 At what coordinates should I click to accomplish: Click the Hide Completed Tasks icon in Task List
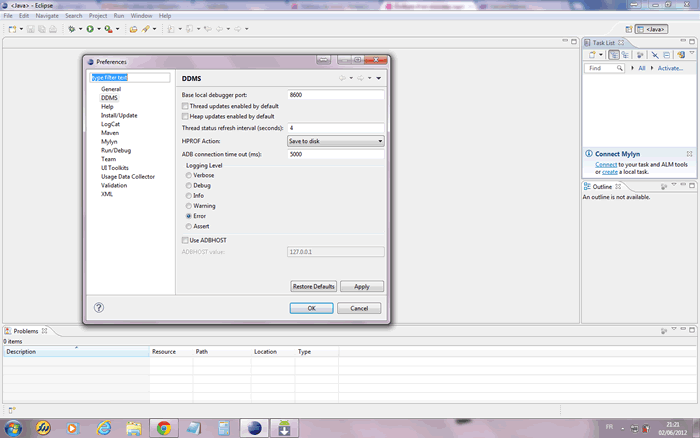click(655, 55)
